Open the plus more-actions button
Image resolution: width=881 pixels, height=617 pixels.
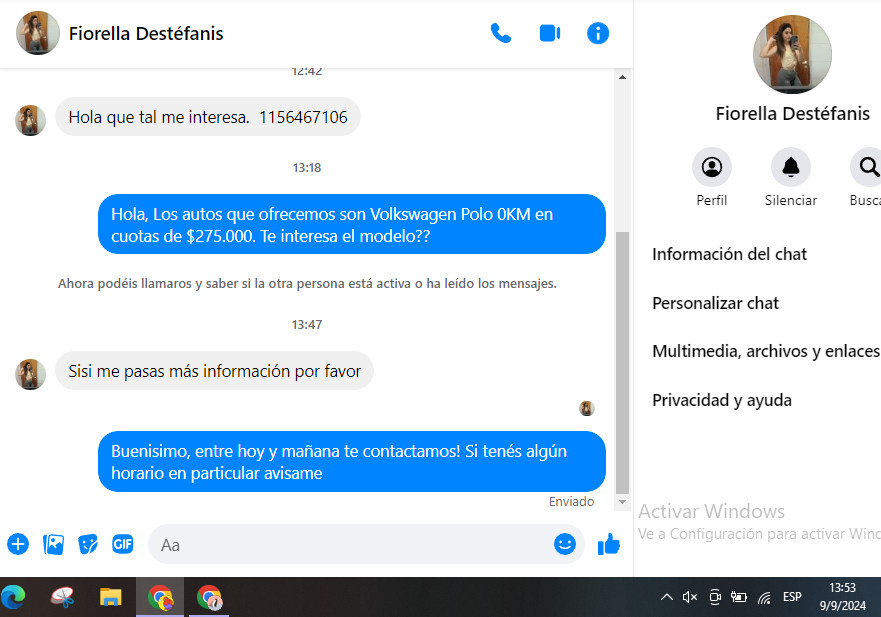coord(18,544)
